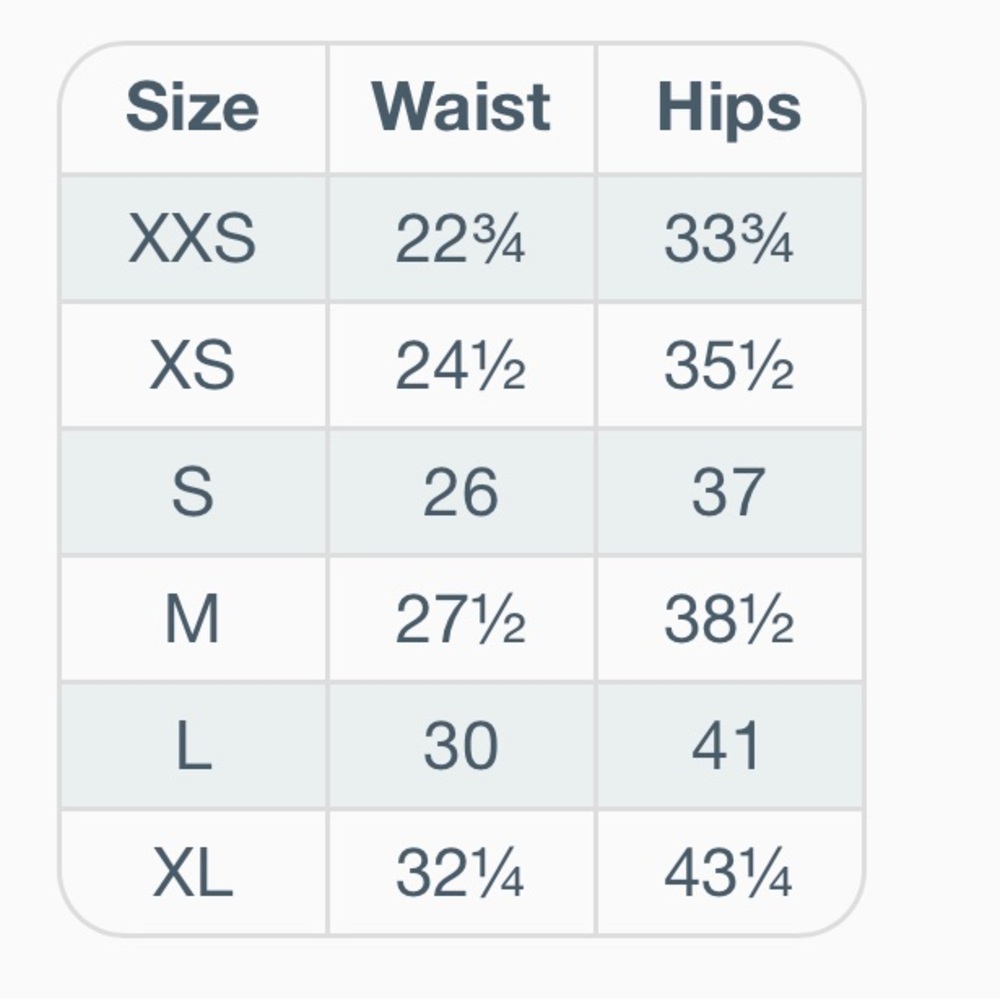Select the M size cell
Viewport: 1000px width, 1000px height.
(x=192, y=619)
